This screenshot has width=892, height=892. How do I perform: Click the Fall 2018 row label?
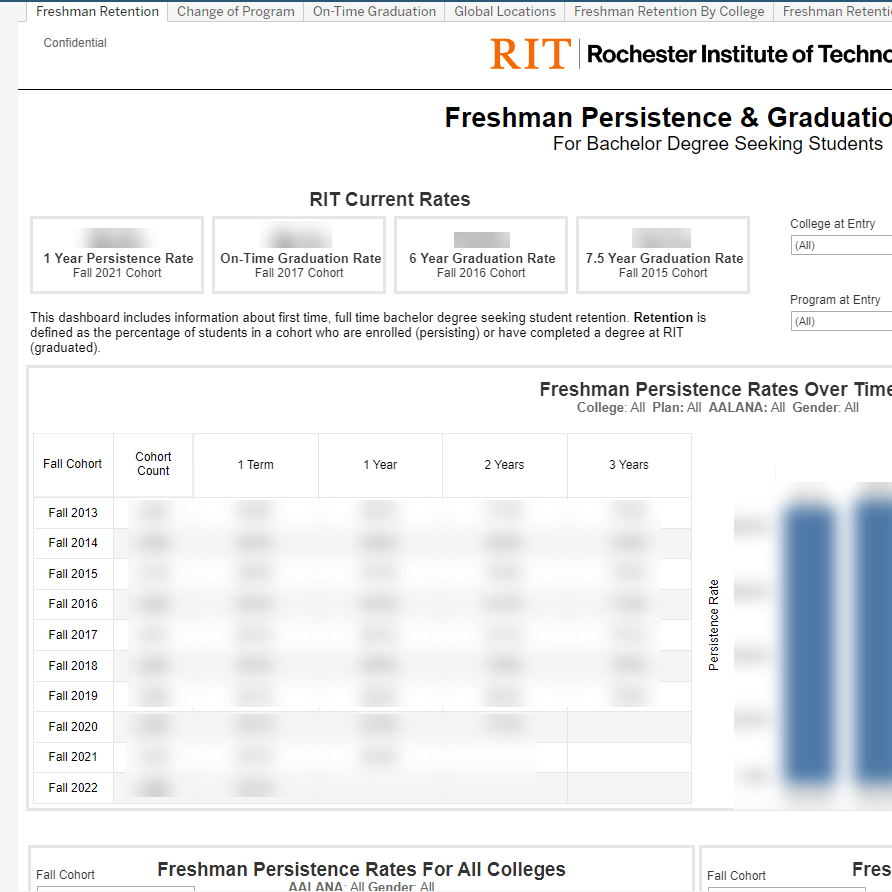point(73,666)
